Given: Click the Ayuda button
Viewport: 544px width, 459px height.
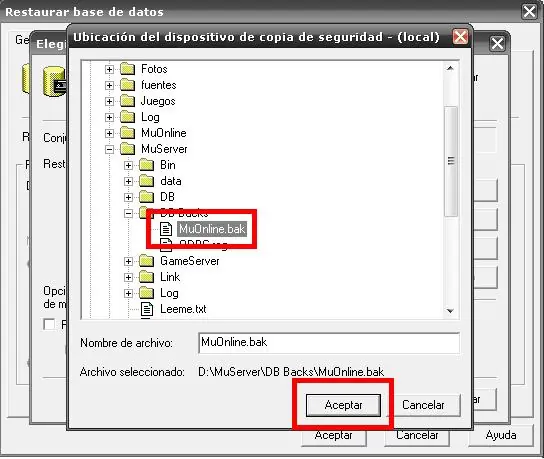Looking at the screenshot, I should point(501,435).
